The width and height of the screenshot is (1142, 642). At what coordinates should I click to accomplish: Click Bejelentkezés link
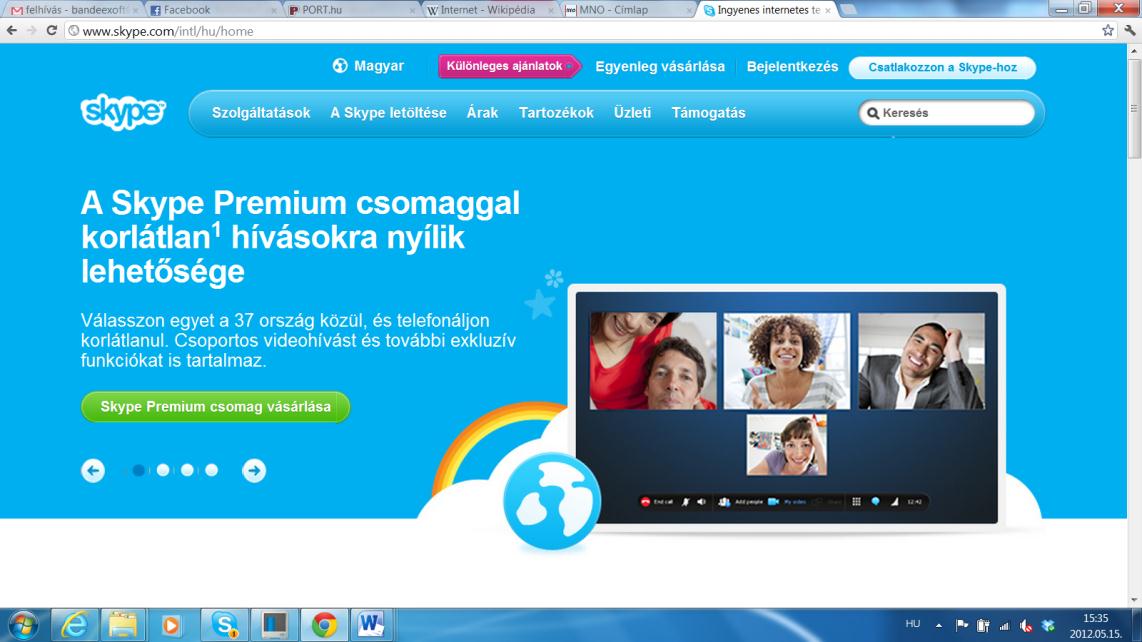(x=792, y=66)
